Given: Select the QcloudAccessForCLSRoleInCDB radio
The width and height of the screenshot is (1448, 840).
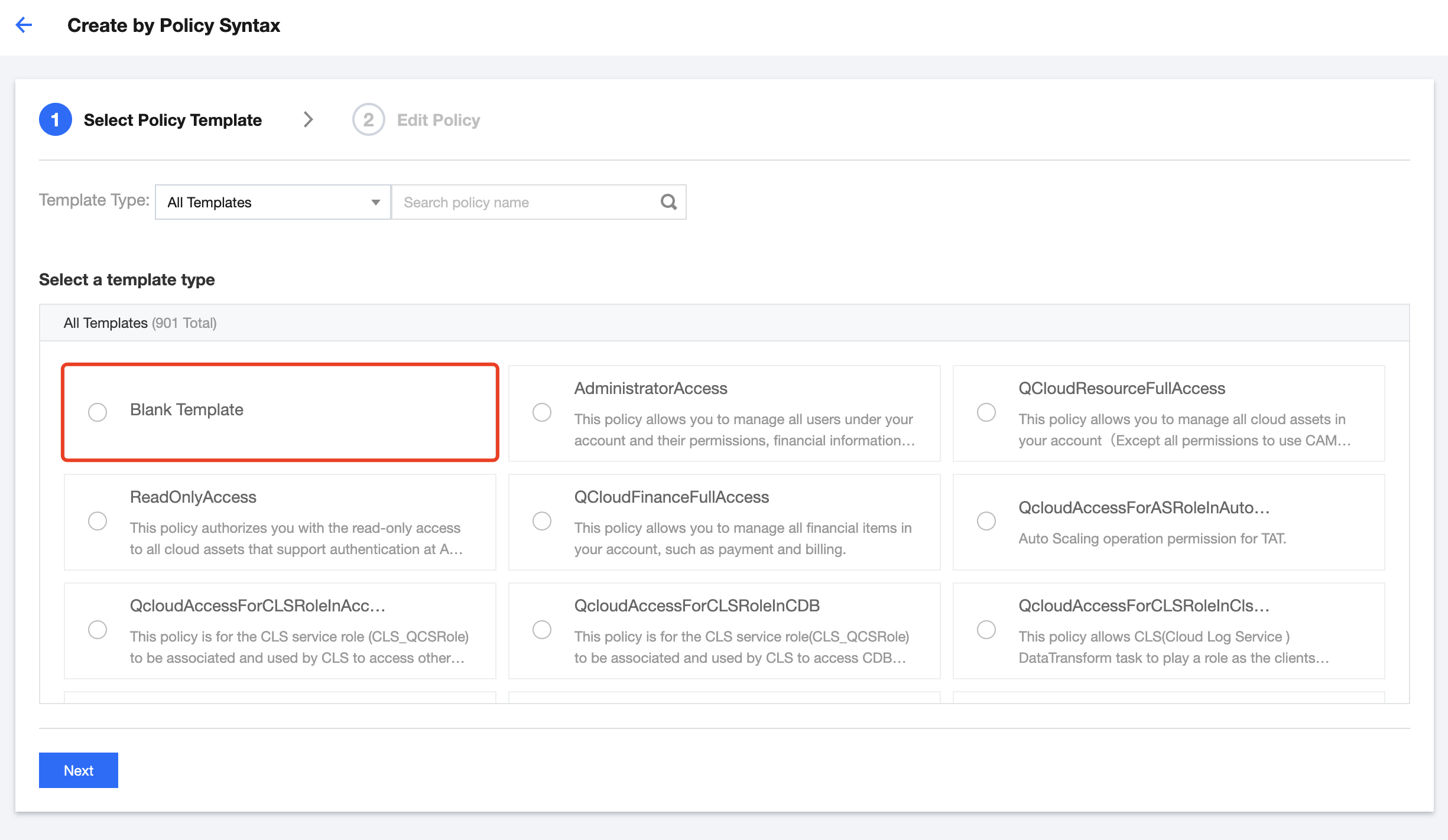Looking at the screenshot, I should pyautogui.click(x=542, y=630).
